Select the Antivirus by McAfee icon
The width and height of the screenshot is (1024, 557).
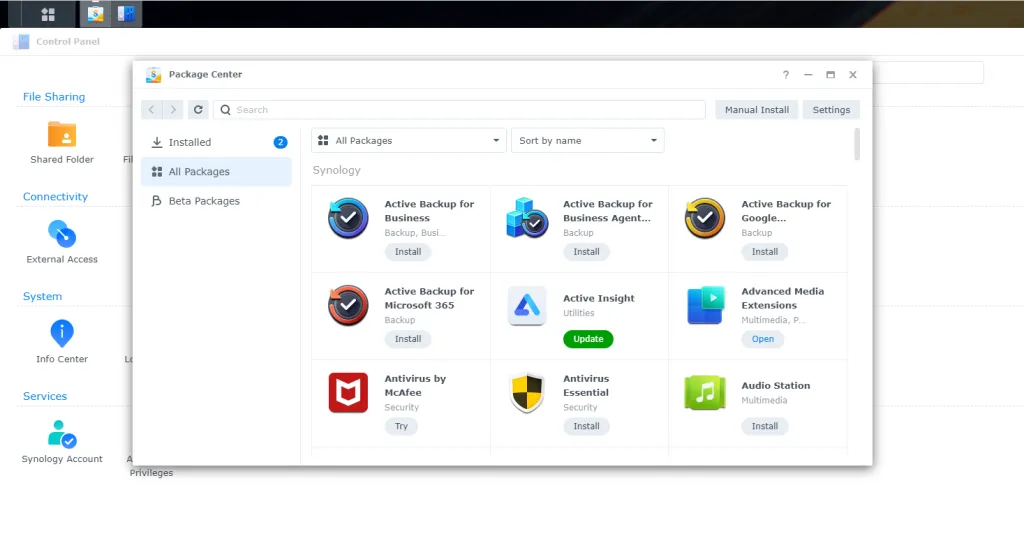point(348,392)
